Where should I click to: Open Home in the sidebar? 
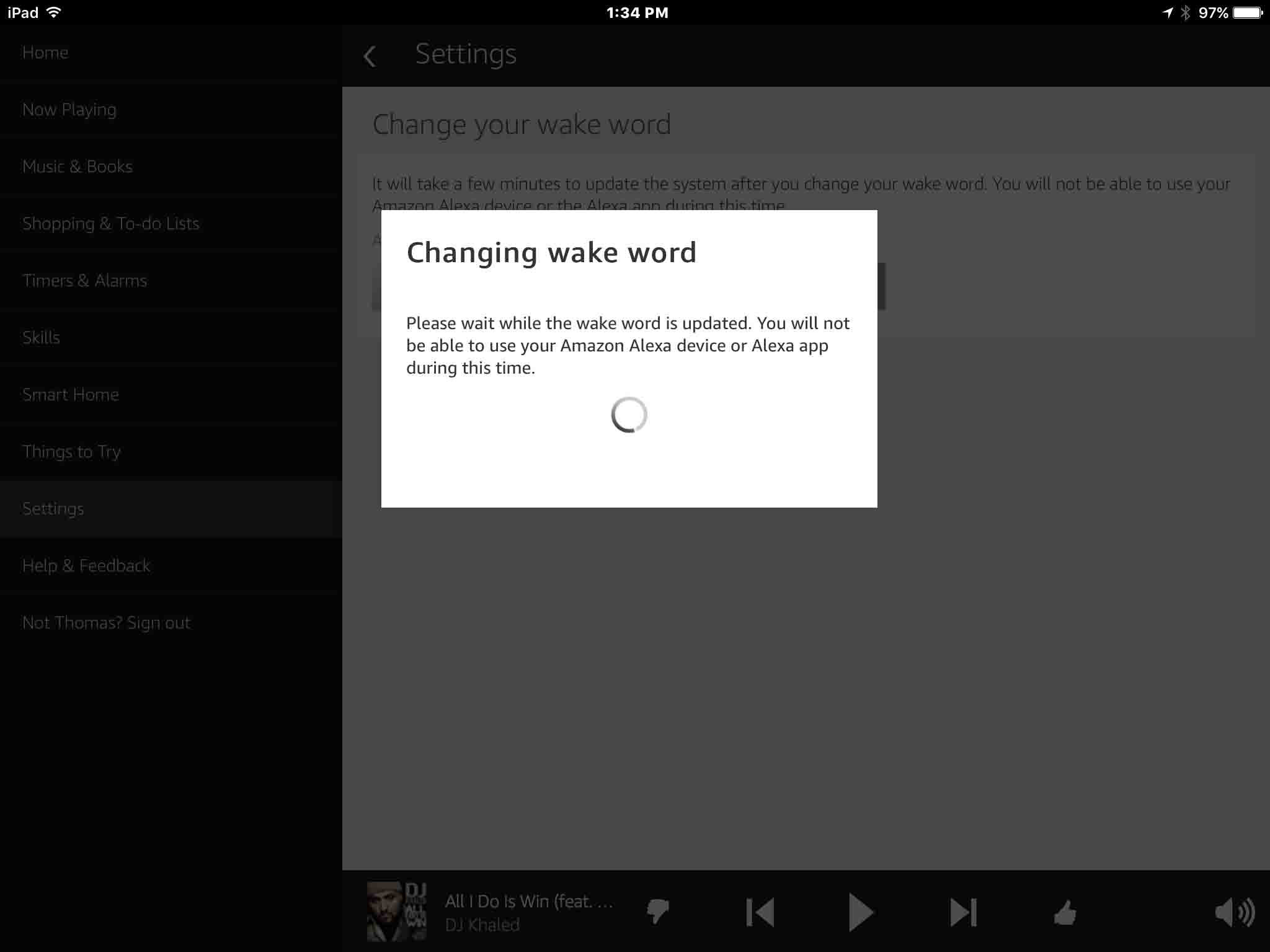[45, 53]
